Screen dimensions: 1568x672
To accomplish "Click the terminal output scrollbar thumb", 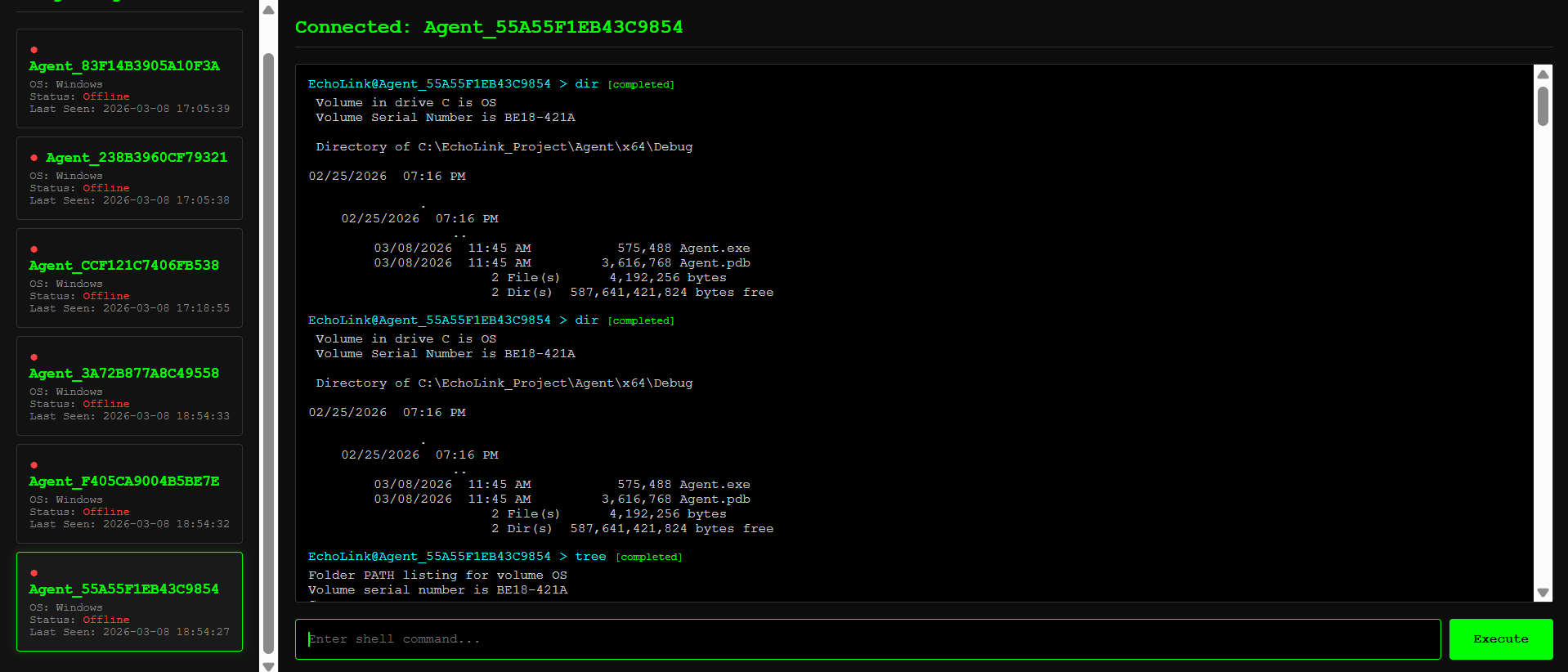I will coord(1543,106).
